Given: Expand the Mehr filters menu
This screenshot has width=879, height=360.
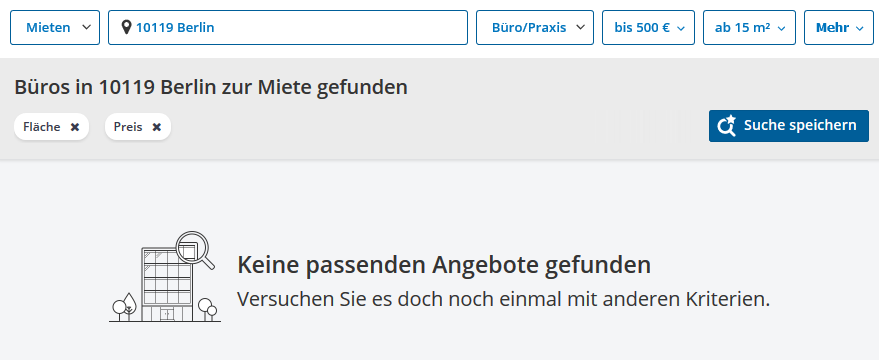Looking at the screenshot, I should [839, 27].
